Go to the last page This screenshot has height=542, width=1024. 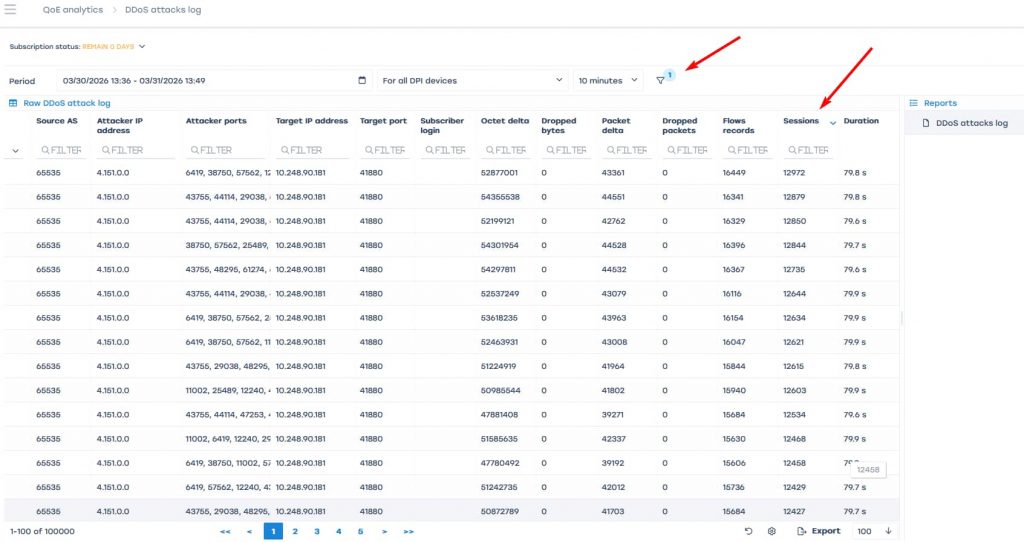pos(408,532)
